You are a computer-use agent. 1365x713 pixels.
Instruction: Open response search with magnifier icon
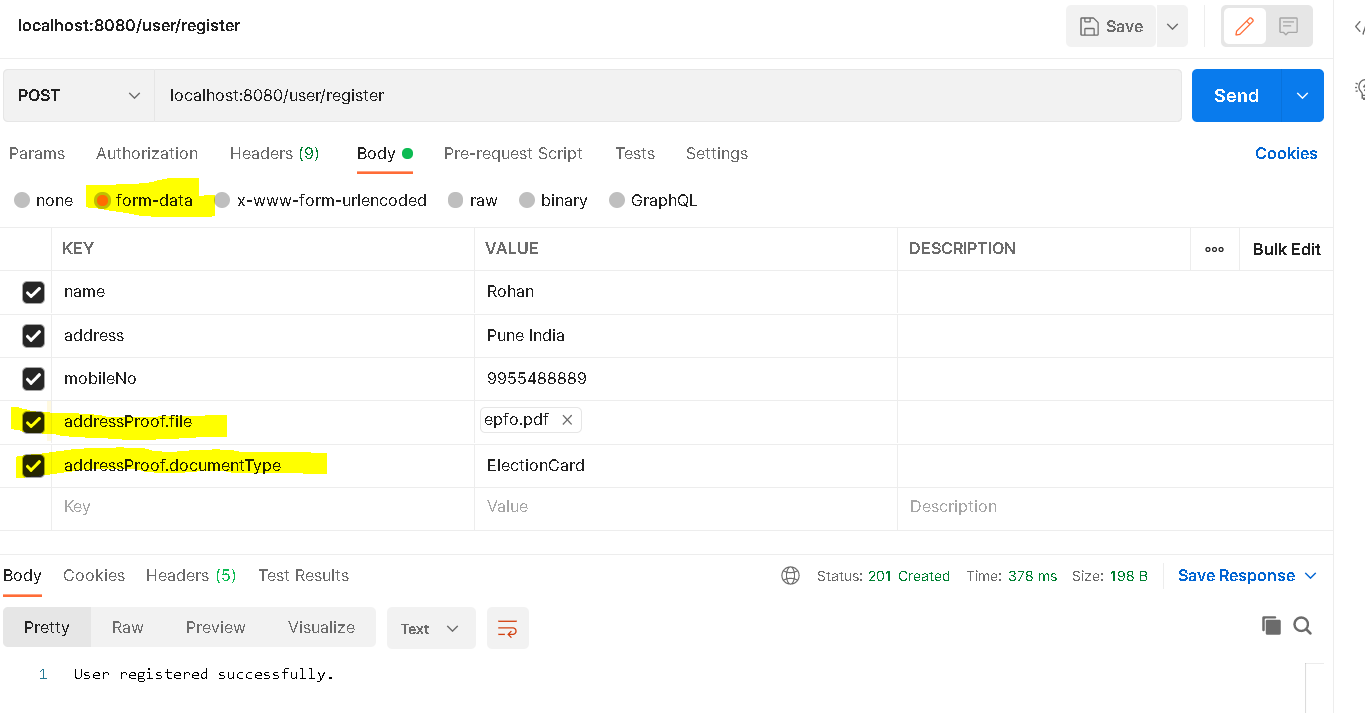(x=1302, y=624)
